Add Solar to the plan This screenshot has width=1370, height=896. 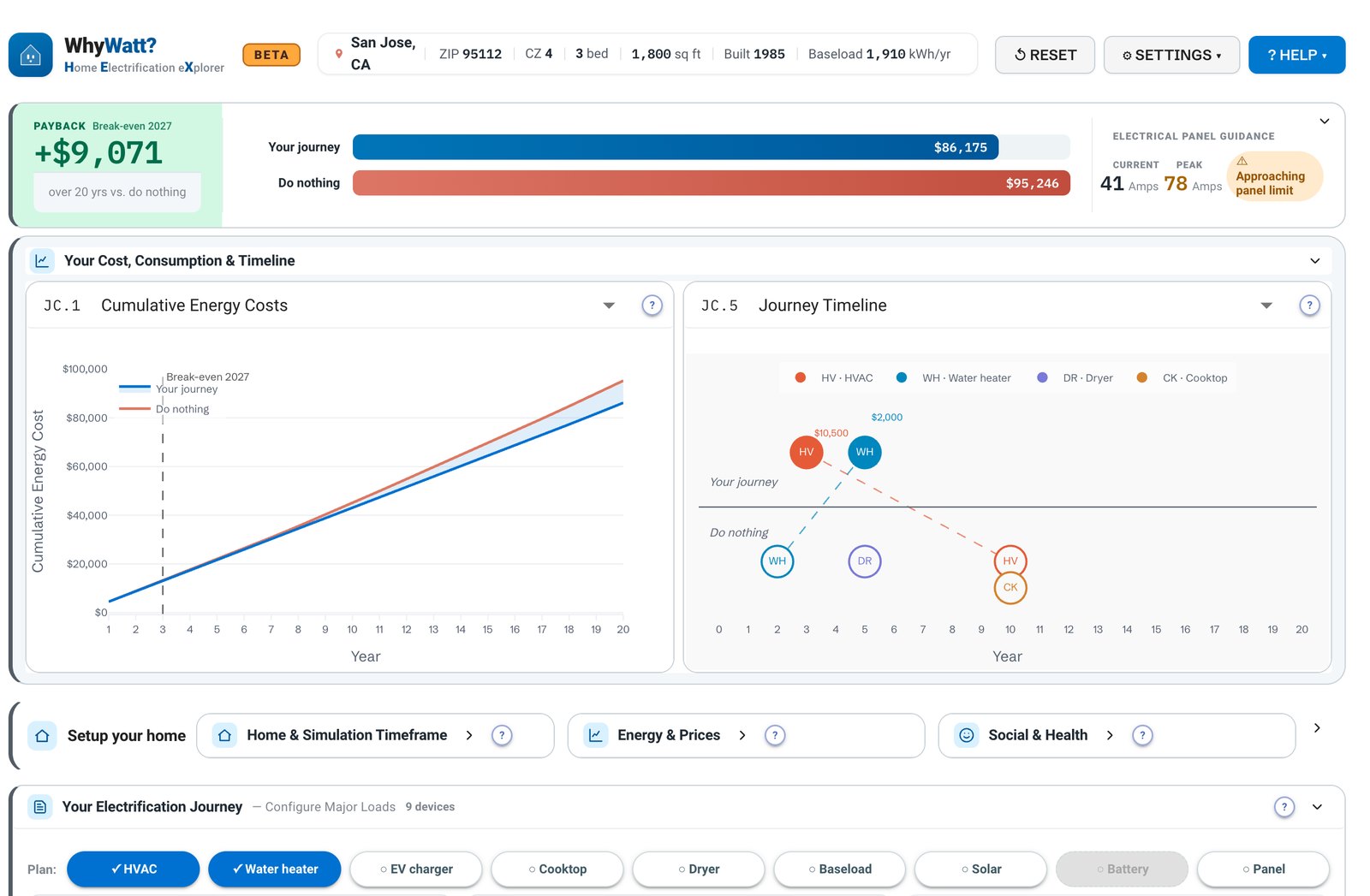(981, 869)
